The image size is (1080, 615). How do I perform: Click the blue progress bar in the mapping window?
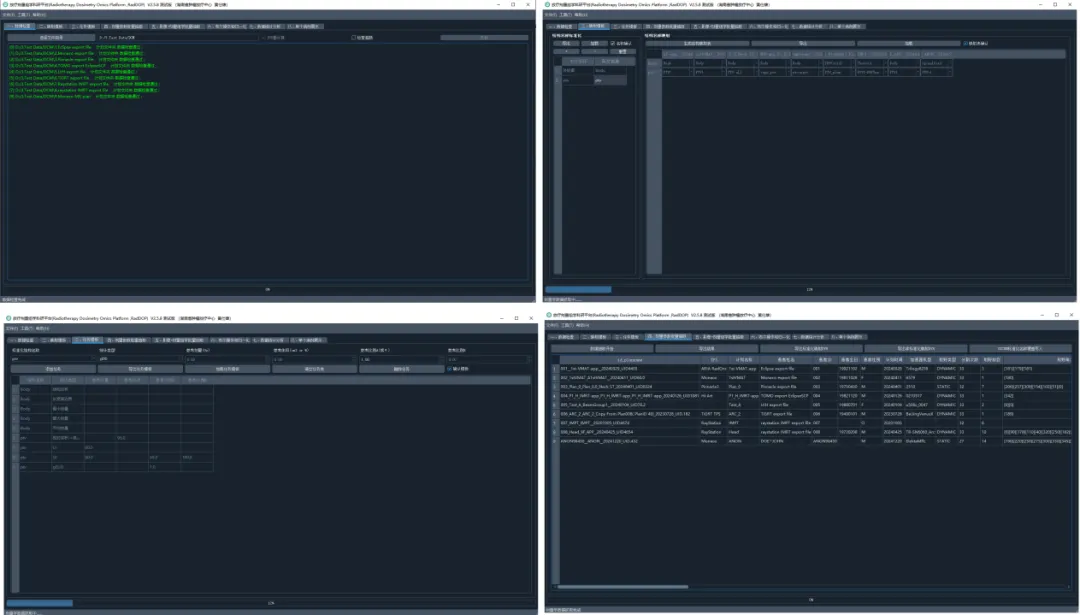coord(578,289)
